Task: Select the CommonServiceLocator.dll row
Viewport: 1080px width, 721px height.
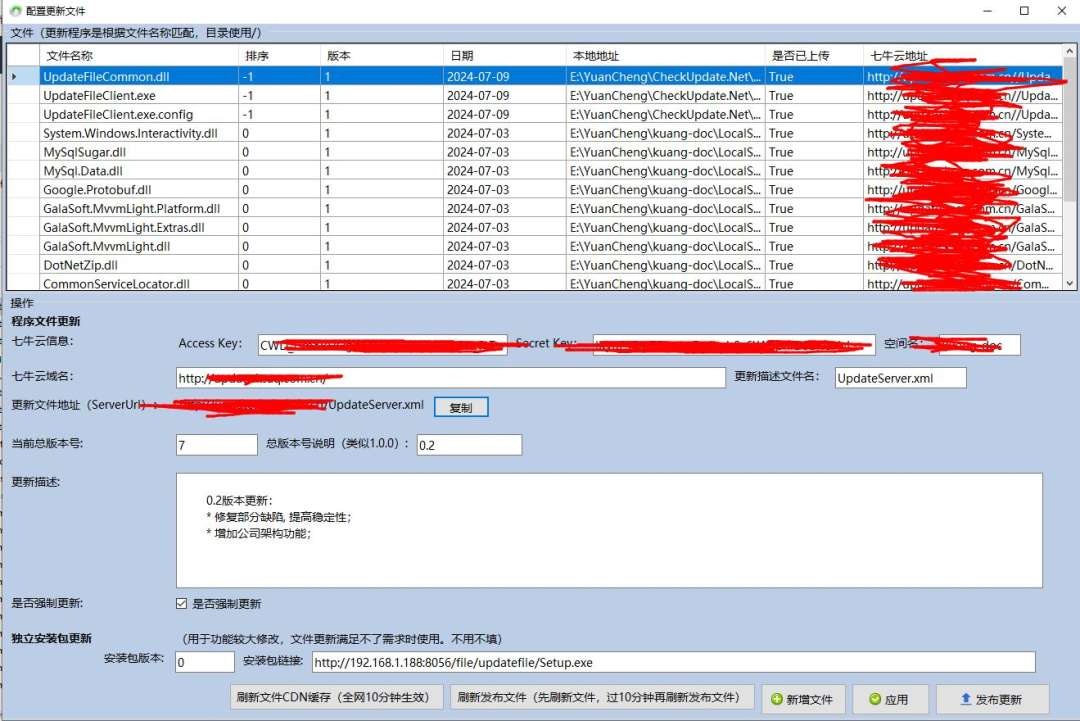Action: point(534,282)
